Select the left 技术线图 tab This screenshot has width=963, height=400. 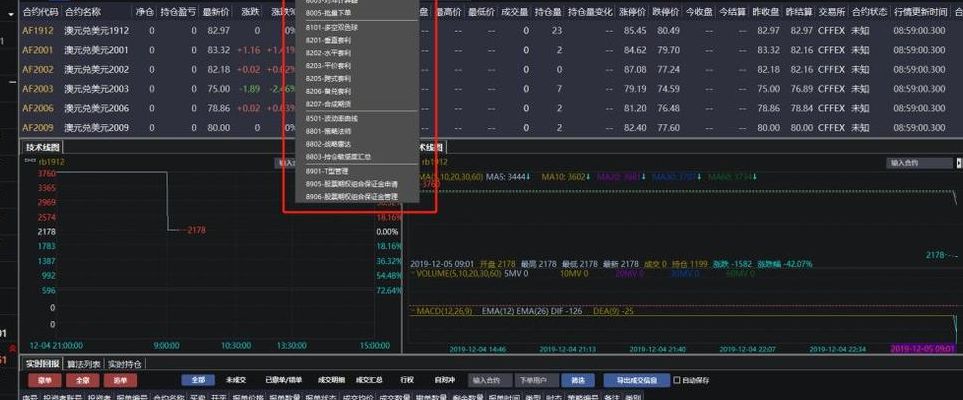click(42, 147)
